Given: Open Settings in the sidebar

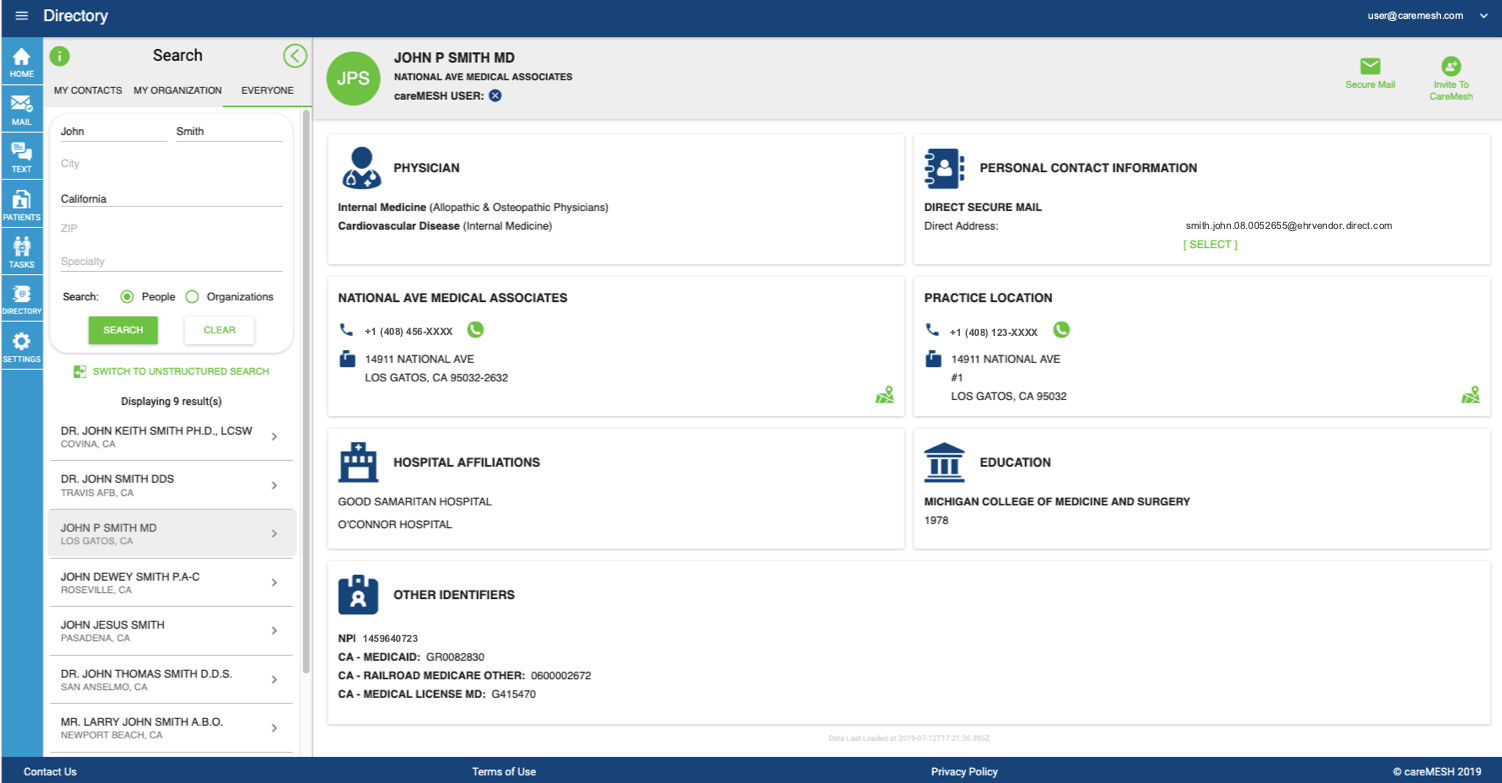Looking at the screenshot, I should pos(21,347).
